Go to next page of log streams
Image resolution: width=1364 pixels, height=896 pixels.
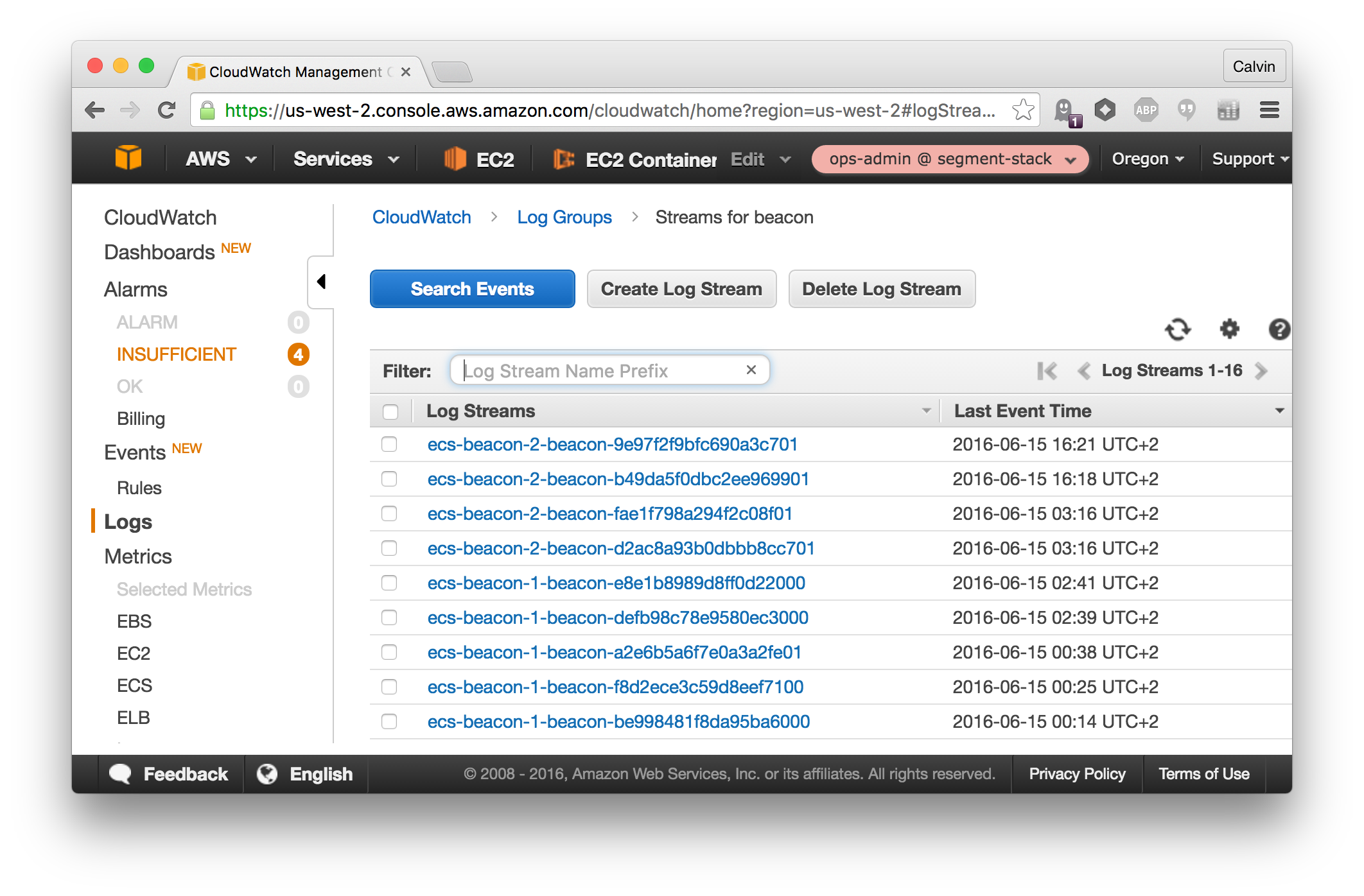coord(1261,370)
